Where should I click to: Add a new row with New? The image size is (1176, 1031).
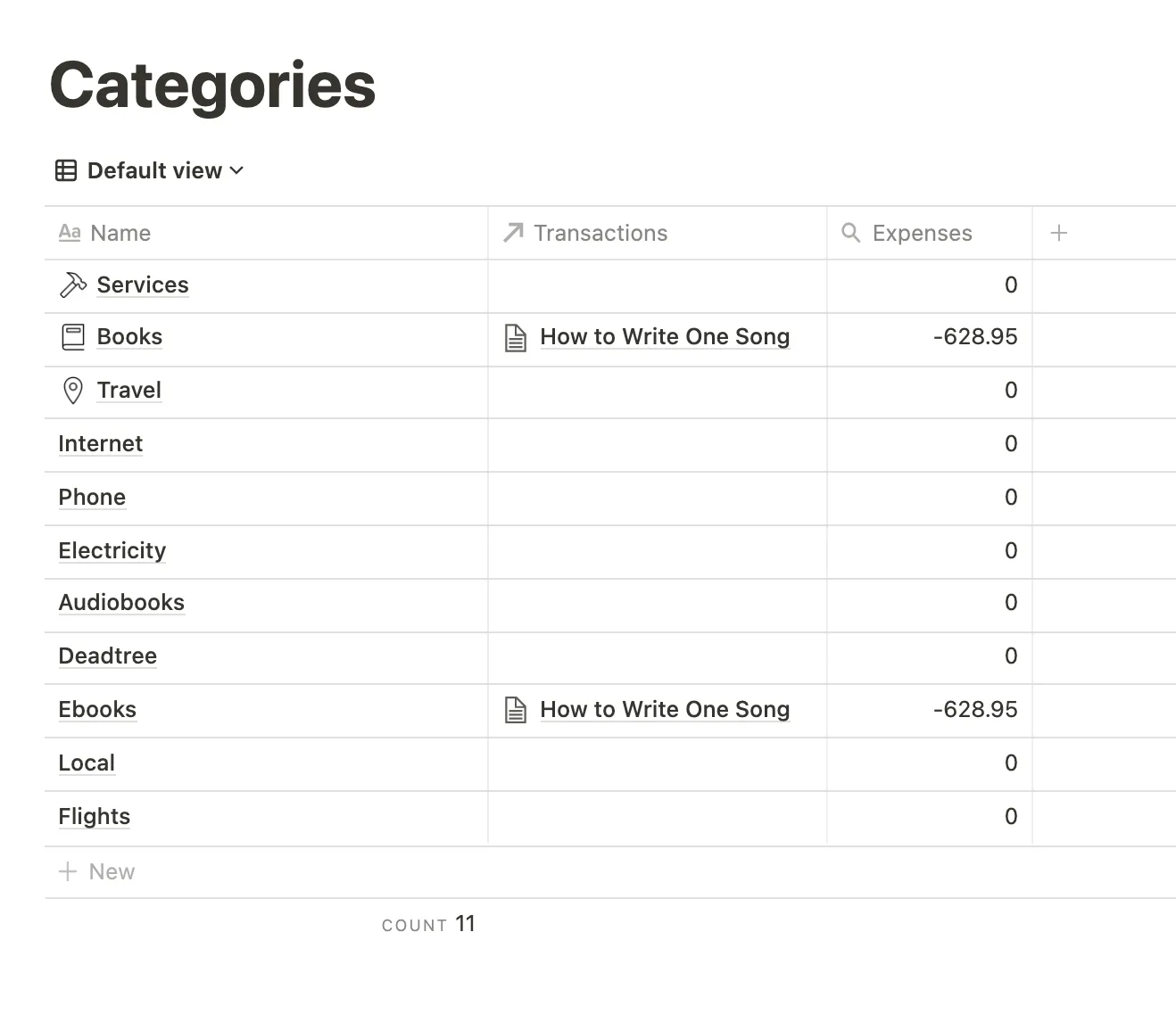(96, 871)
